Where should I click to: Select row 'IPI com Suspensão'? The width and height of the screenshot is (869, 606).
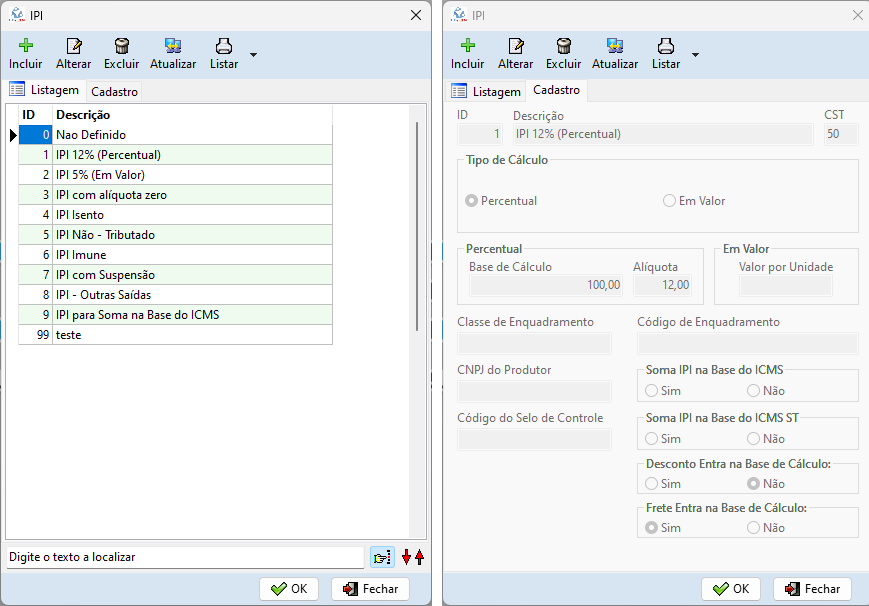[176, 274]
